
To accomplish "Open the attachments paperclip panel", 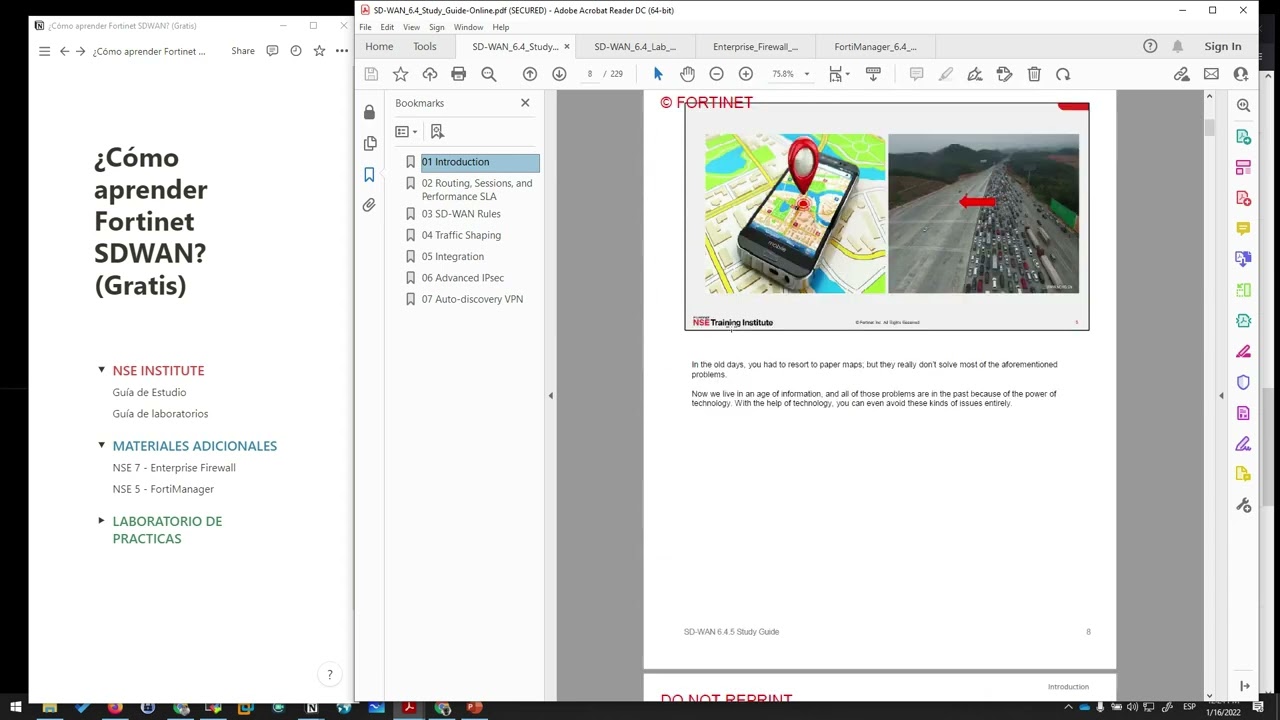I will point(369,205).
